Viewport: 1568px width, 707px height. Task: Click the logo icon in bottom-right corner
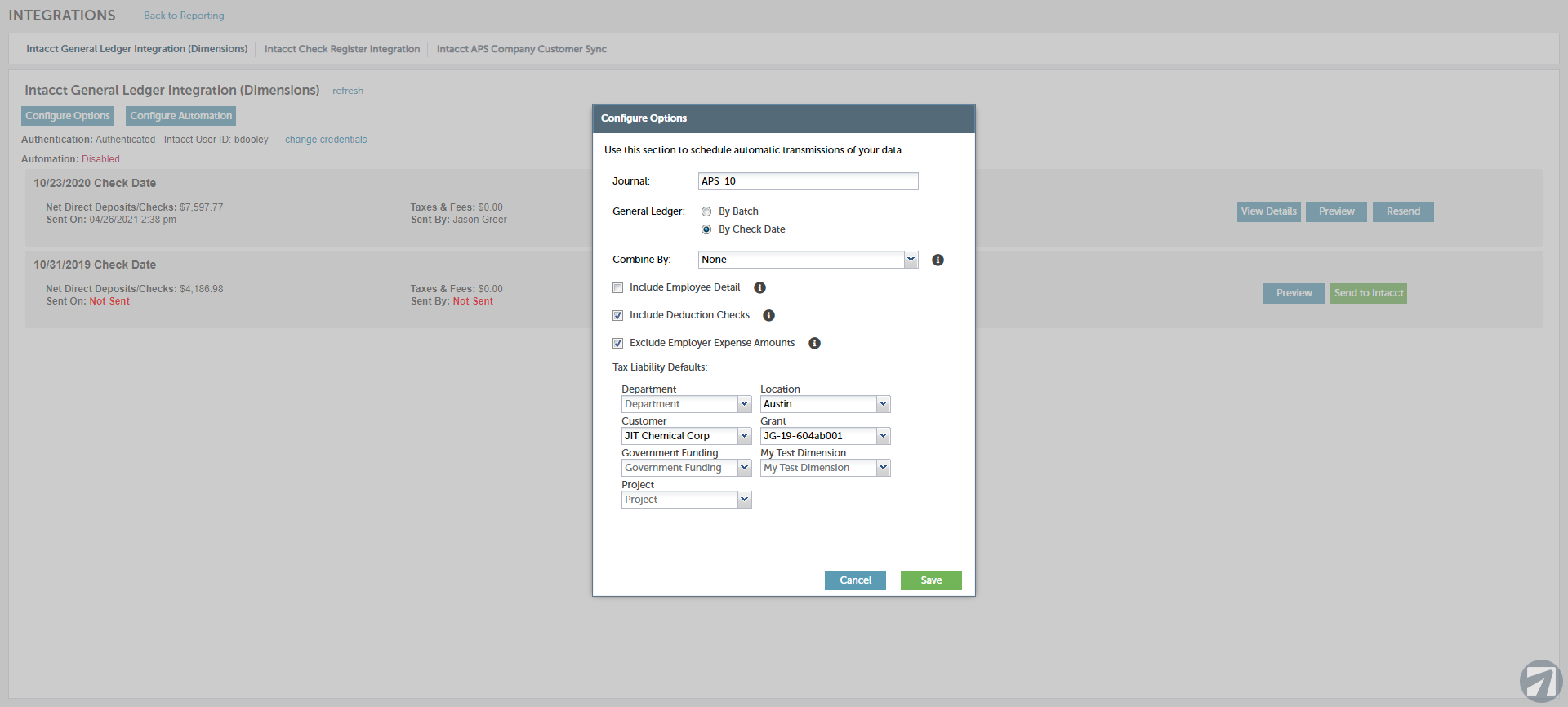click(1540, 680)
